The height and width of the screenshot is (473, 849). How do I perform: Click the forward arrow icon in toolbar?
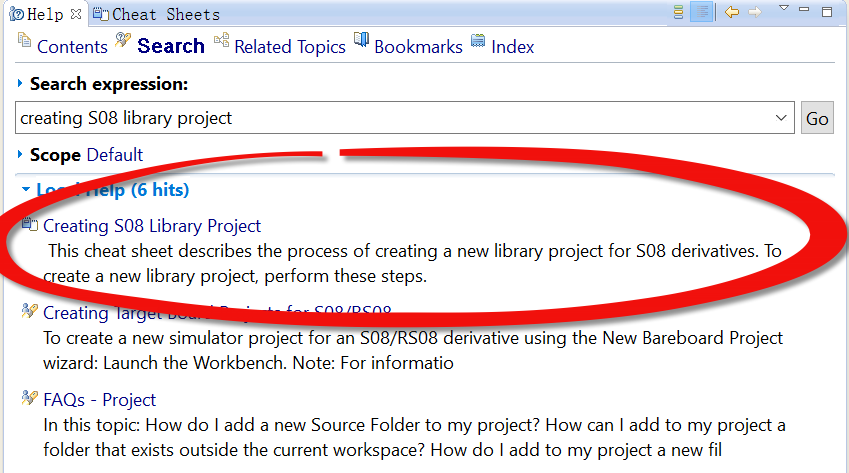click(x=756, y=13)
